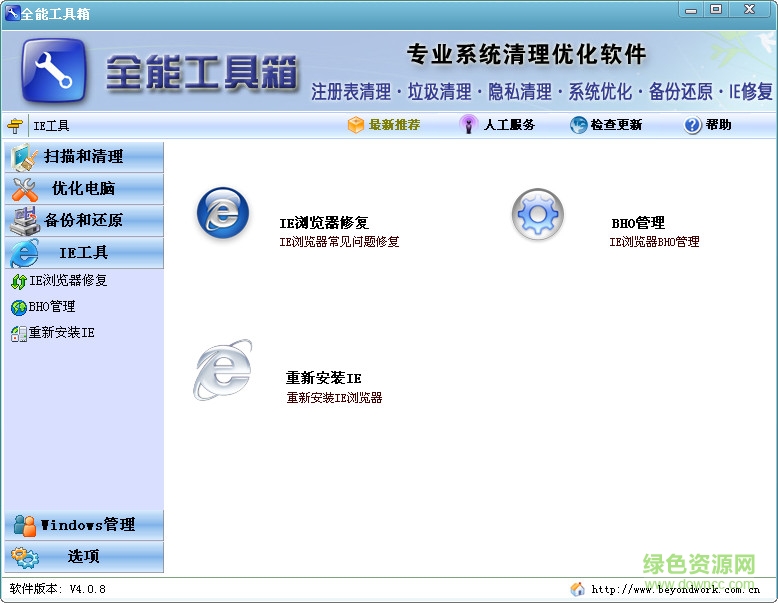
Task: Click the 人工服务 purple icon
Action: click(x=468, y=125)
